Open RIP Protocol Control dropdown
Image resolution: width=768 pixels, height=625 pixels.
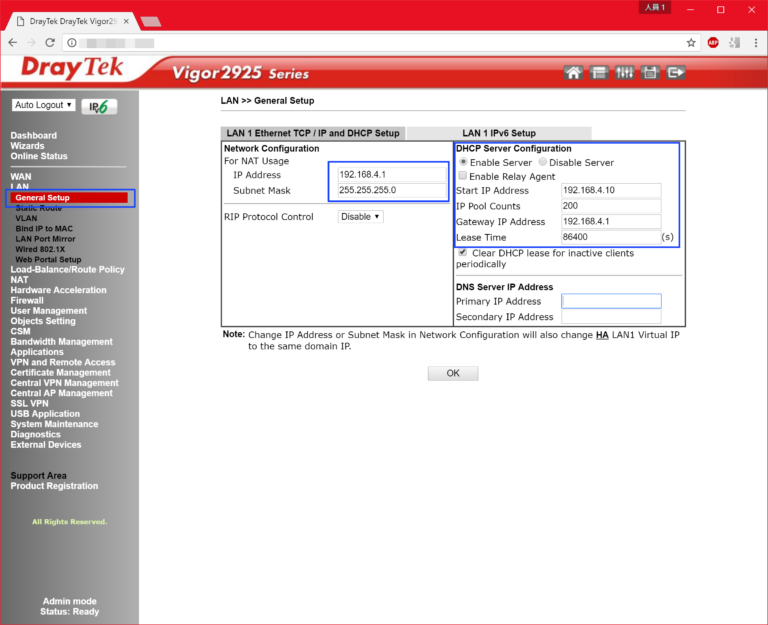pos(360,216)
